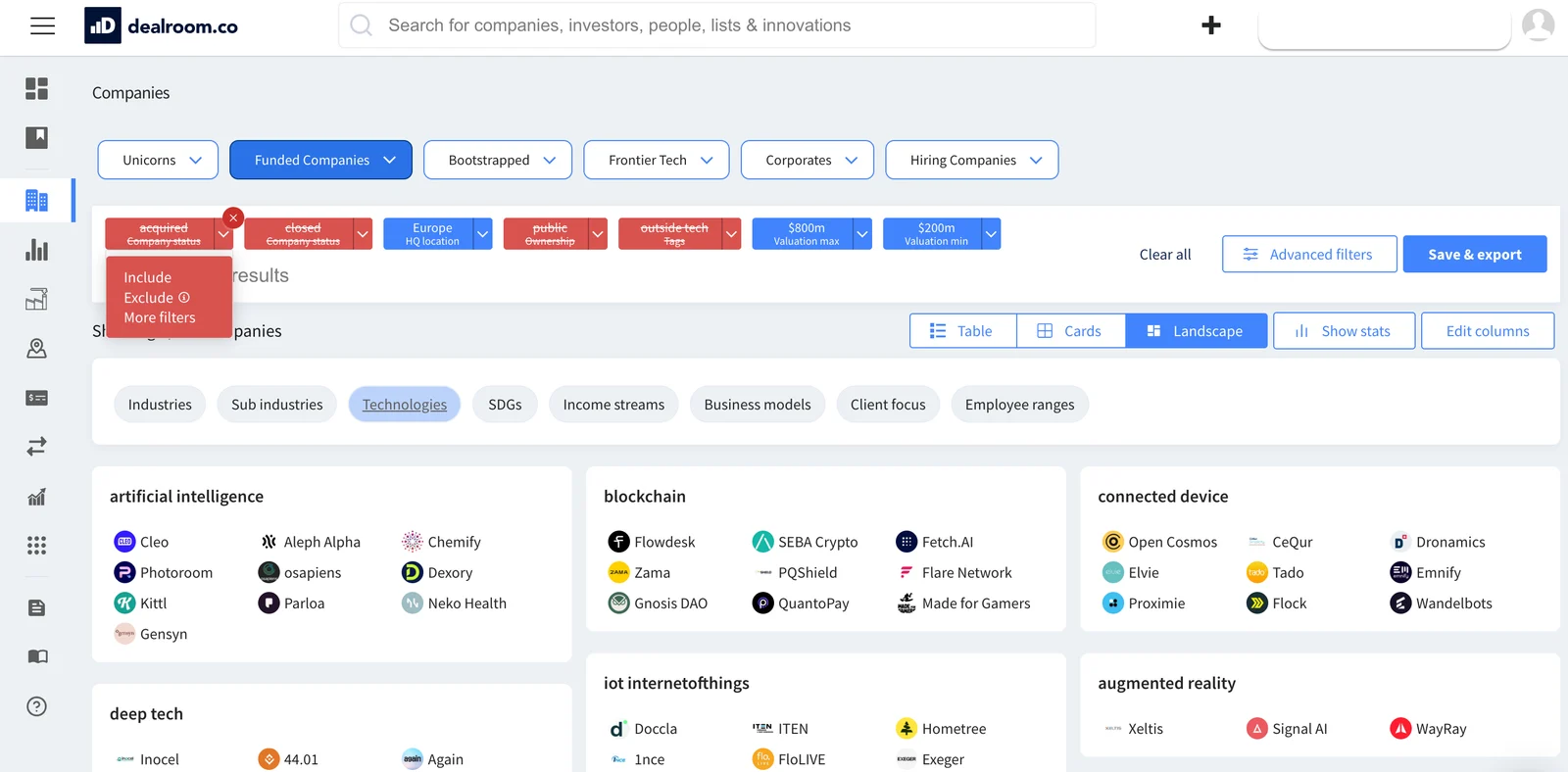
Task: Open the hamburger menu
Action: 42,26
